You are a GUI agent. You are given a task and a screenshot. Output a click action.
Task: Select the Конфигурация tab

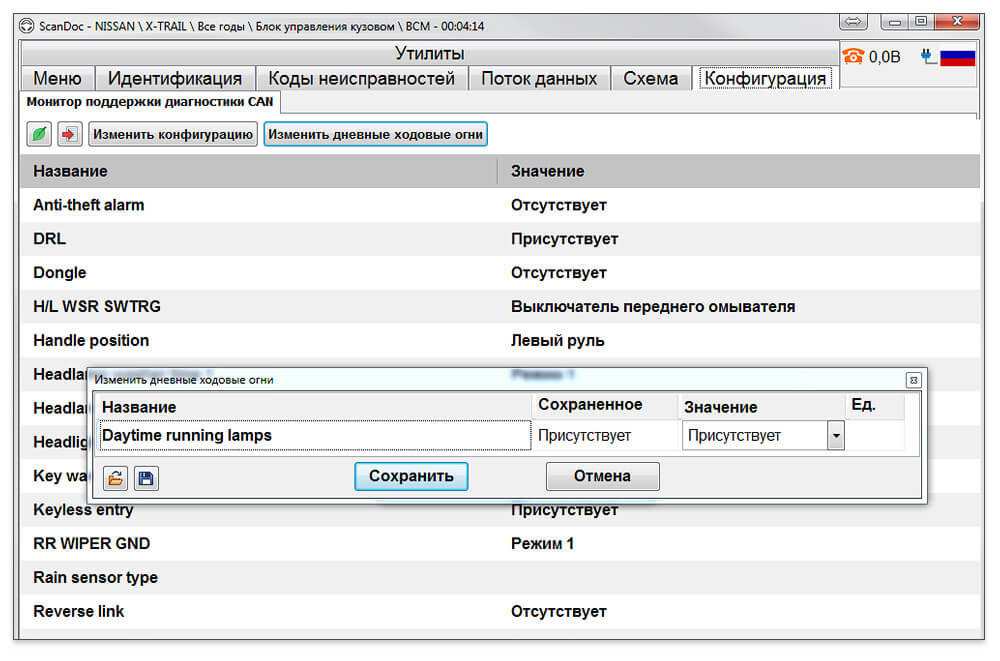tap(765, 78)
